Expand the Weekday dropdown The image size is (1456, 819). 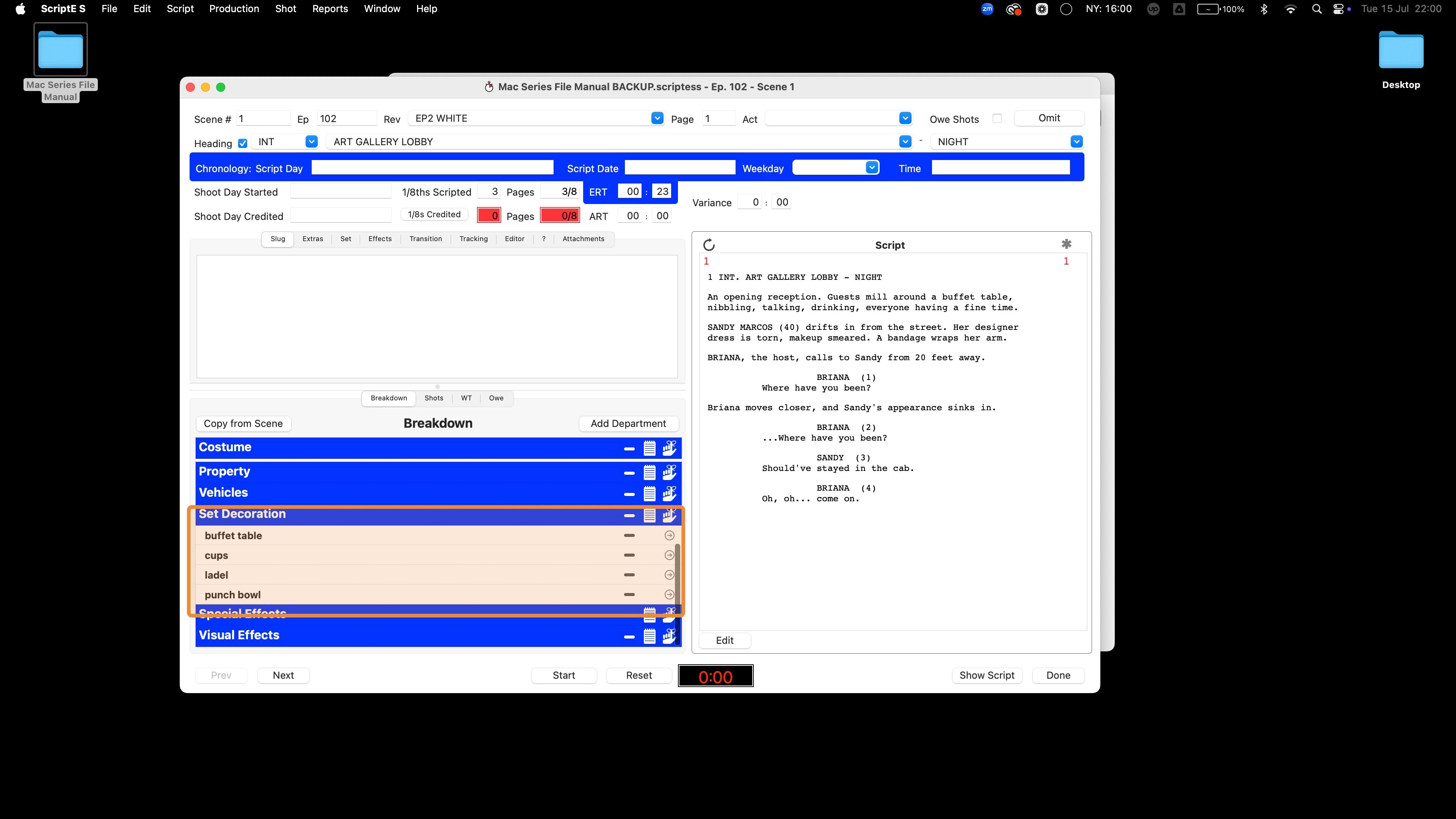872,168
